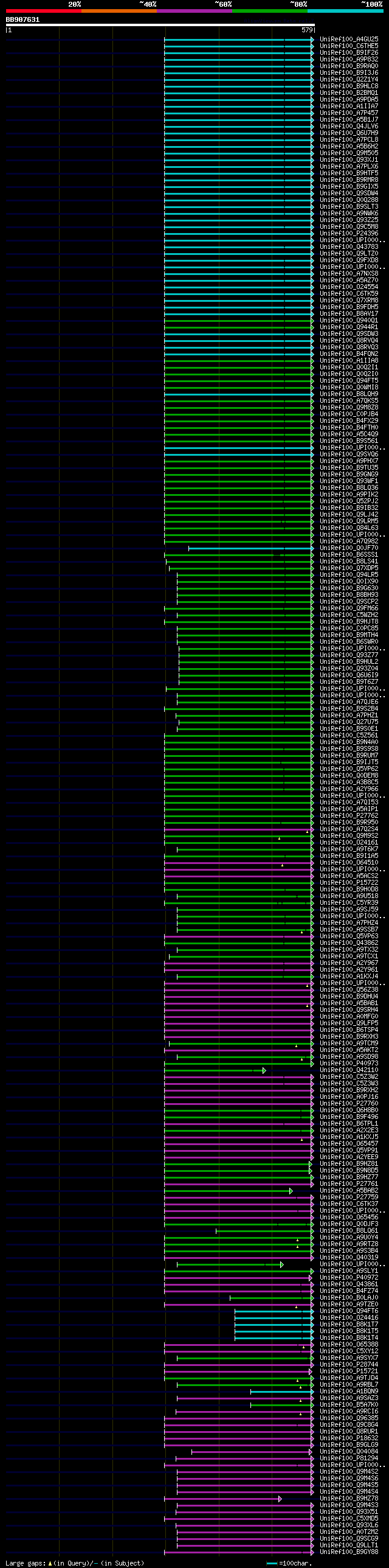
Task: Select the label UniRef100_C5Z561
Action: click(349, 735)
